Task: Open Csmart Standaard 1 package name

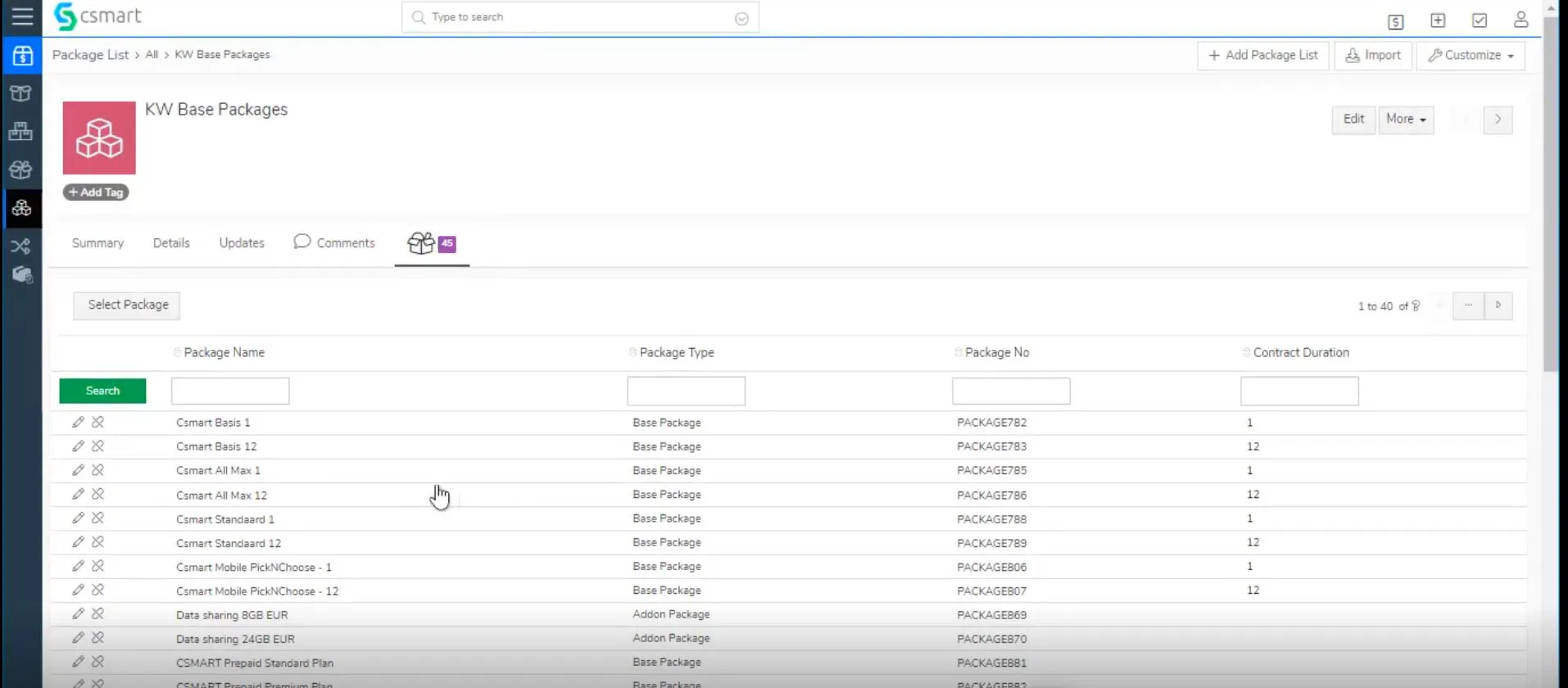Action: [225, 519]
